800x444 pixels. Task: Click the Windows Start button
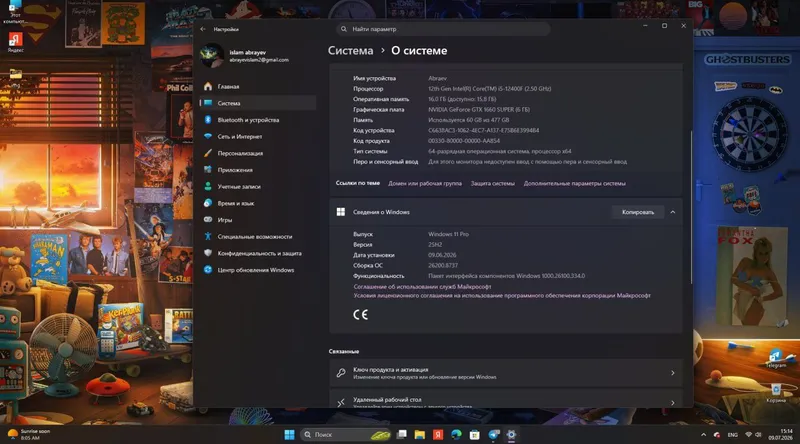coord(289,434)
